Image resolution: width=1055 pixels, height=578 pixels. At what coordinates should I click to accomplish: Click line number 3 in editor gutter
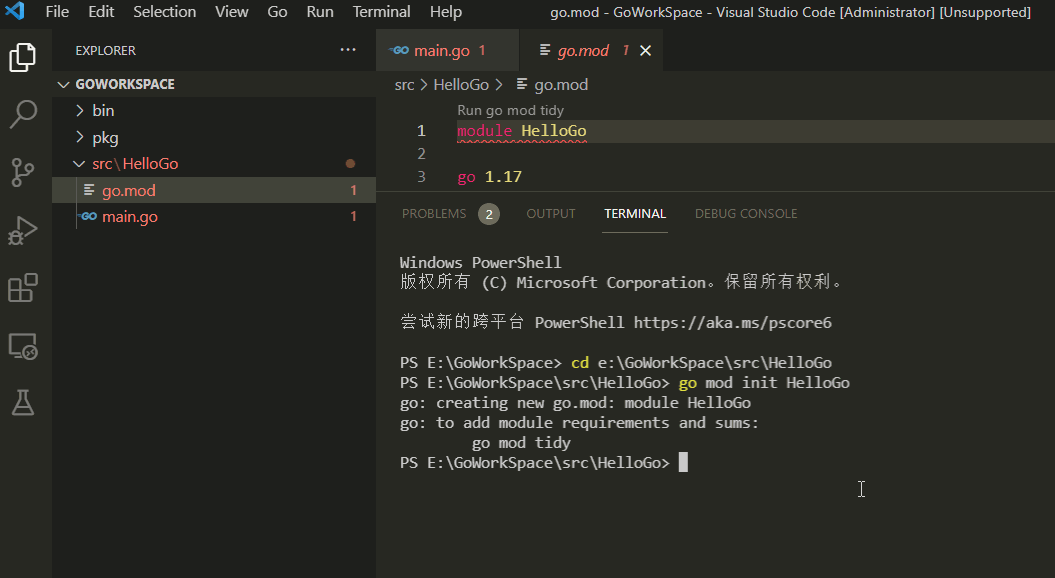click(421, 176)
